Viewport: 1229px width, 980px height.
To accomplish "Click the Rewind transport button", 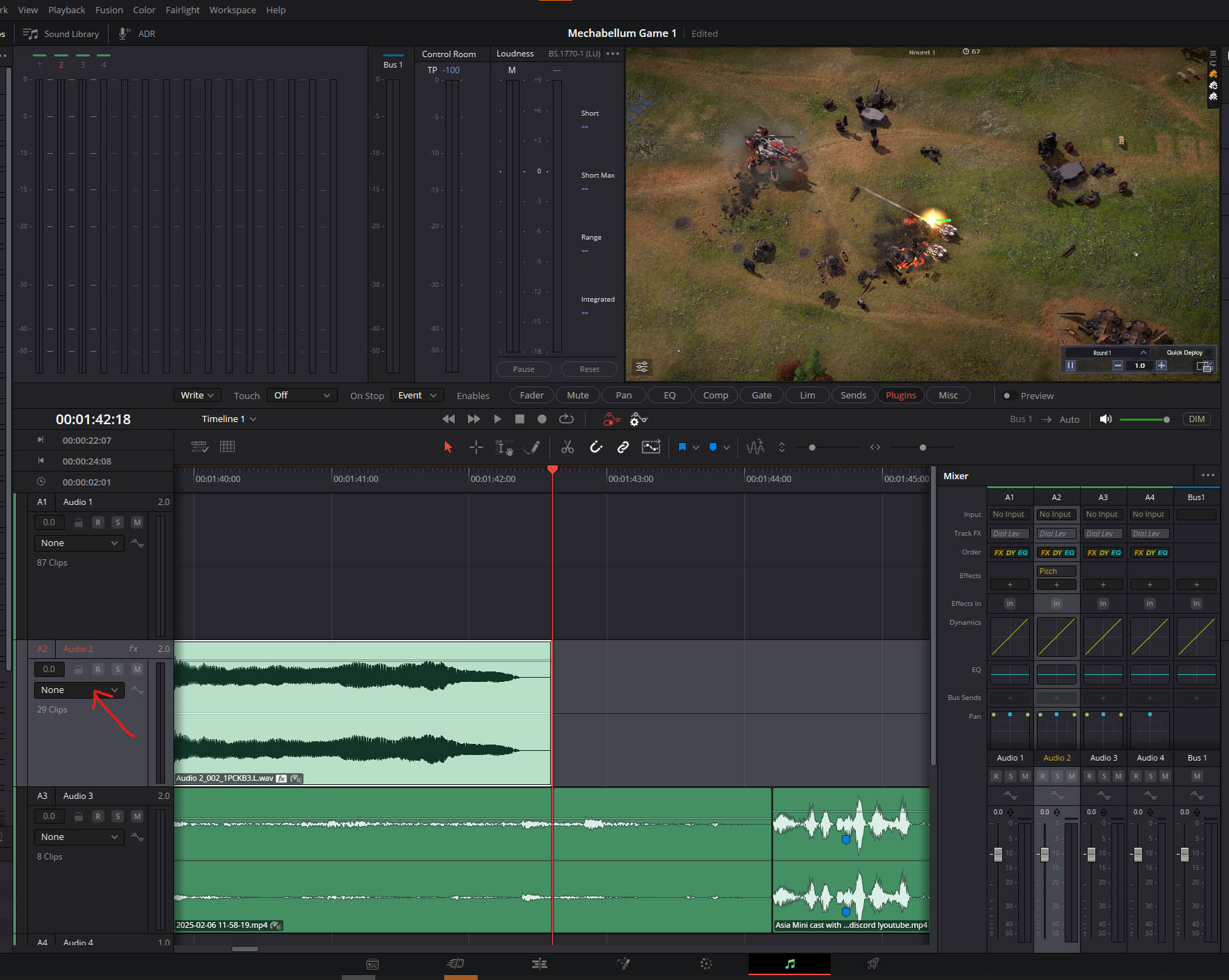I will click(448, 419).
